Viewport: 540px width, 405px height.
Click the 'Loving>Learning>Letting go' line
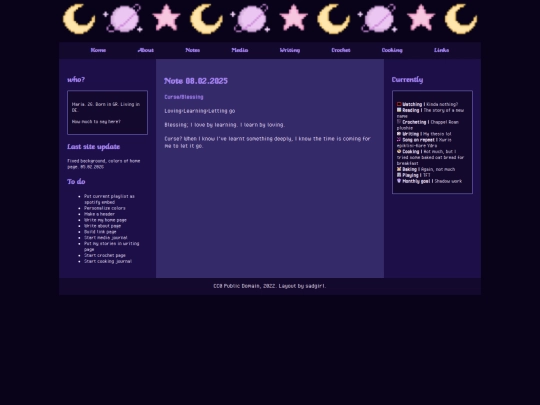(x=200, y=111)
